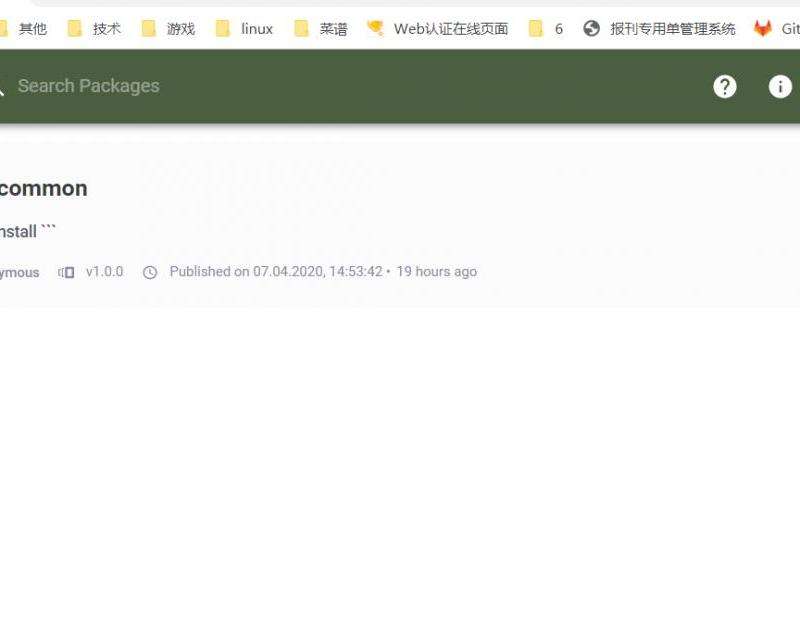This screenshot has width=800, height=644.
Task: Open the 菜谱 bookmark folder
Action: (x=321, y=29)
